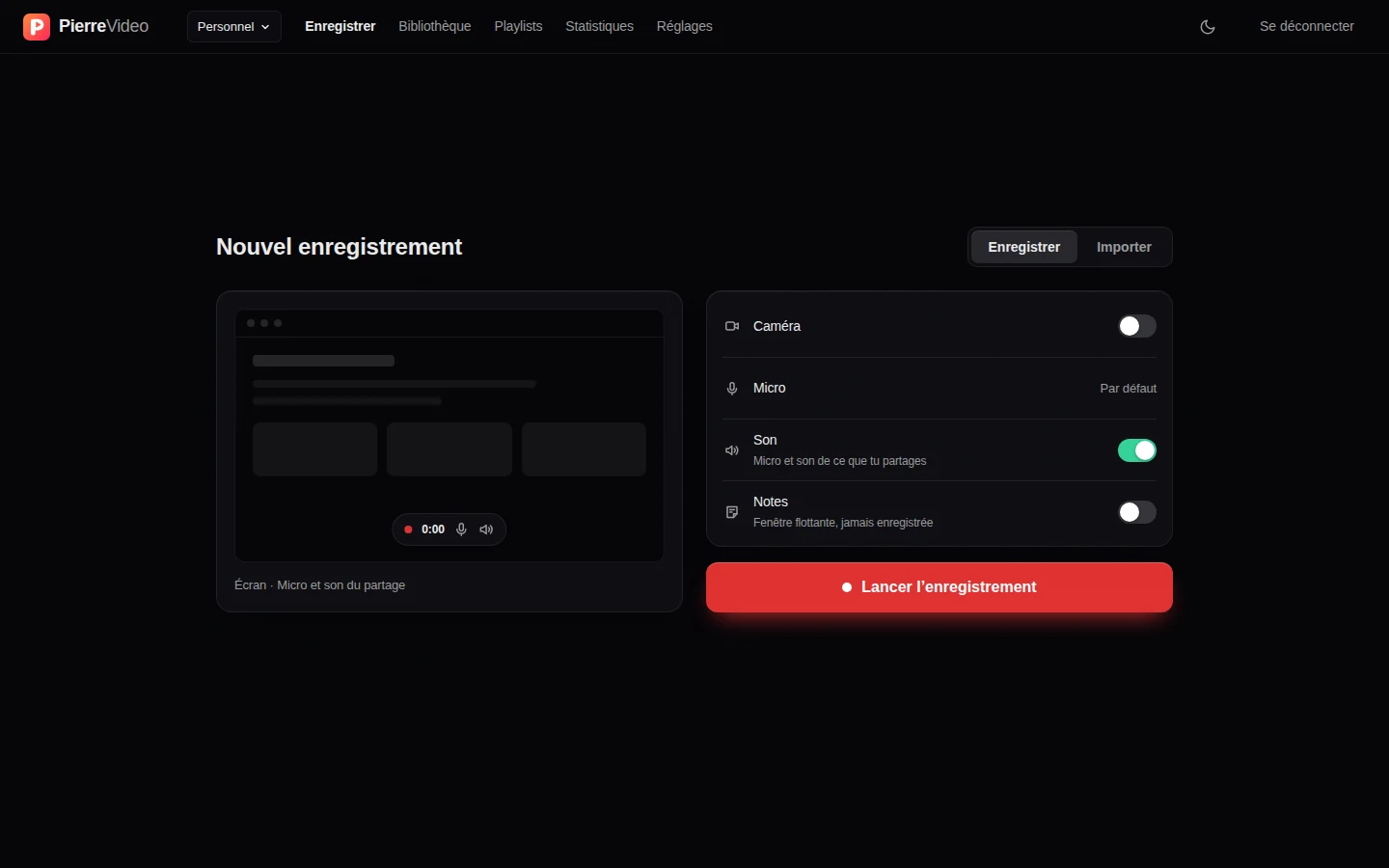Click the PierreVideo logo icon
The image size is (1389, 868).
click(37, 26)
